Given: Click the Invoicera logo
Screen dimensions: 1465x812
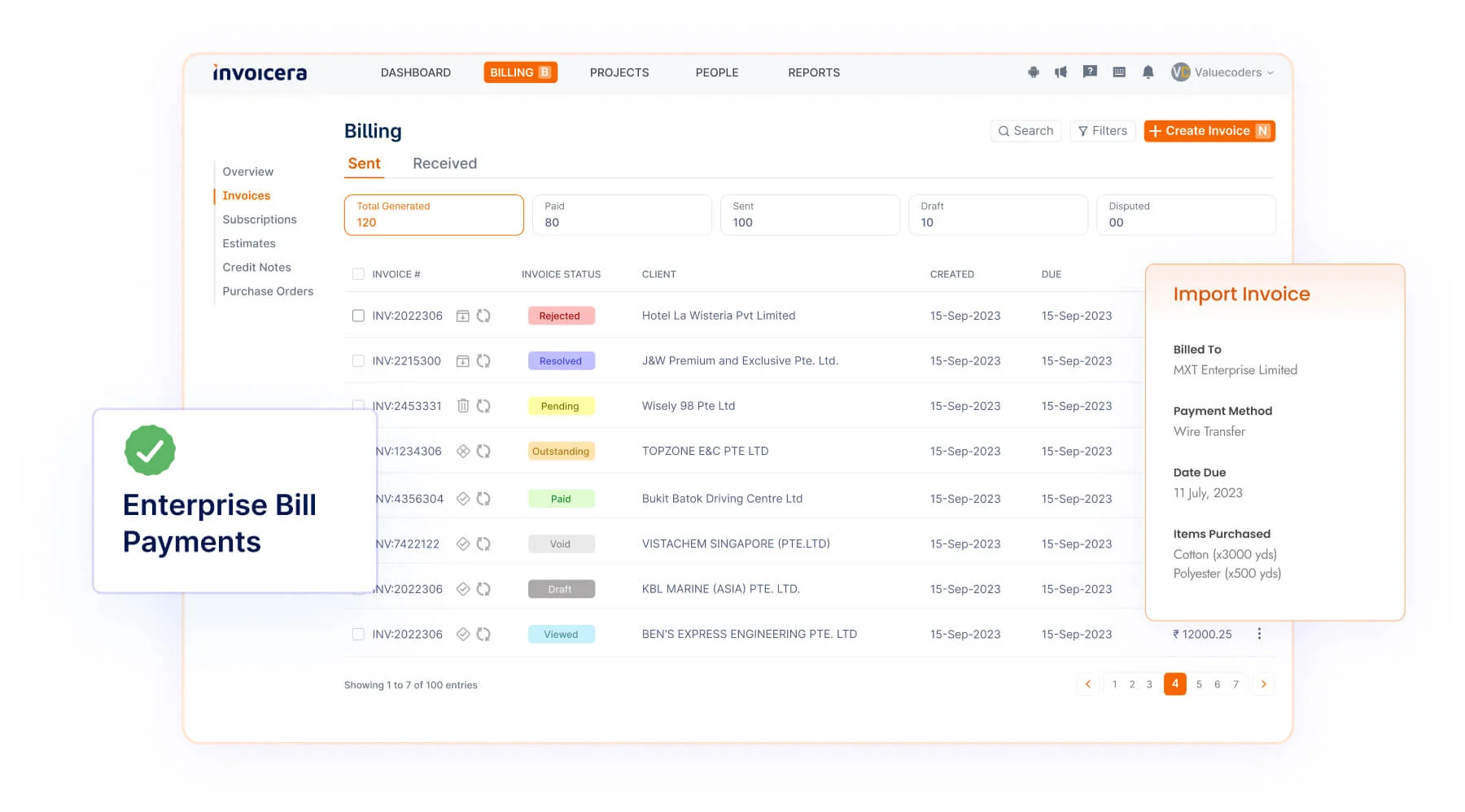Looking at the screenshot, I should click(x=260, y=72).
